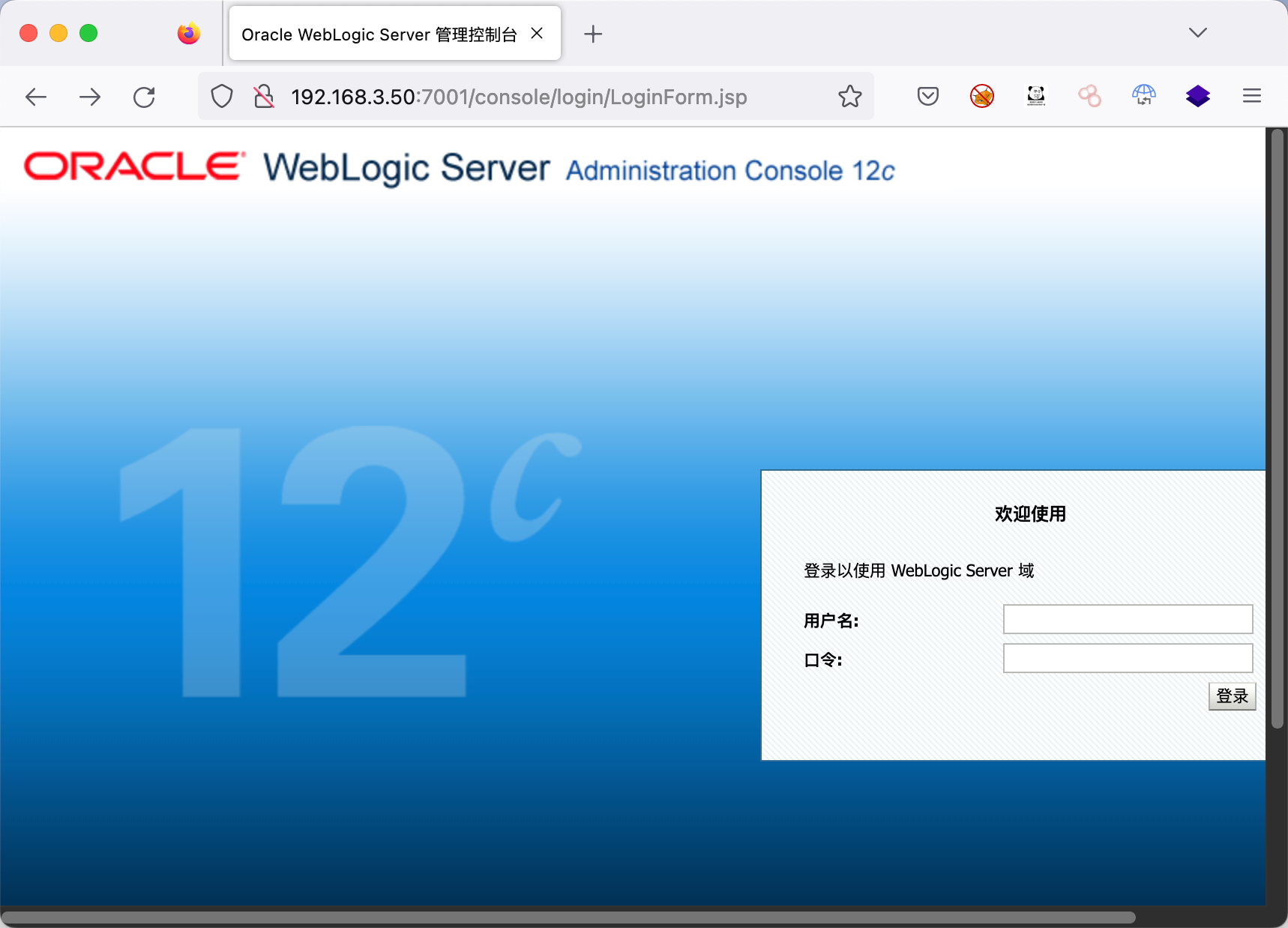This screenshot has width=1288, height=928.
Task: Click the Save to Pocket icon
Action: click(x=927, y=96)
